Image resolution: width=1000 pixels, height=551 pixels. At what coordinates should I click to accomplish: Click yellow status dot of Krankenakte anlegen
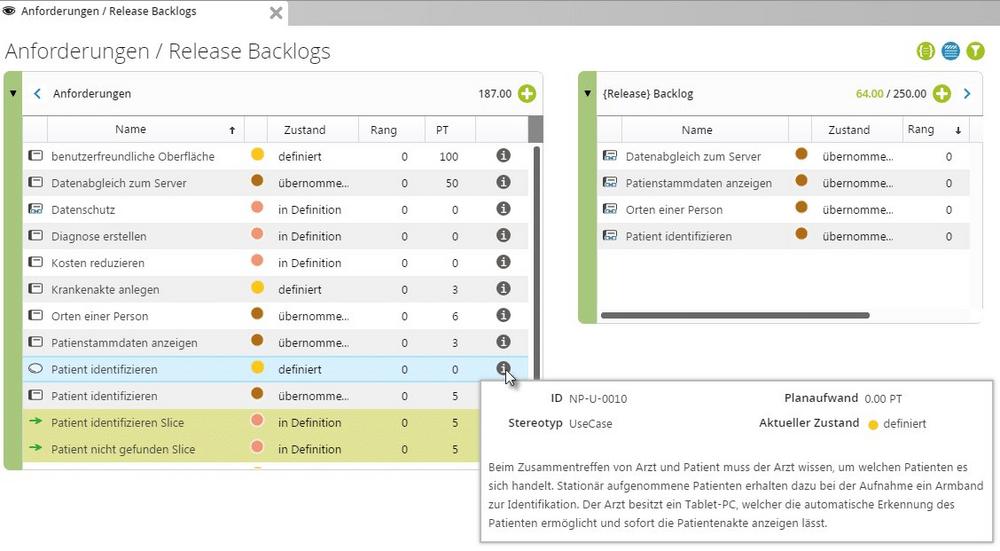tap(258, 288)
